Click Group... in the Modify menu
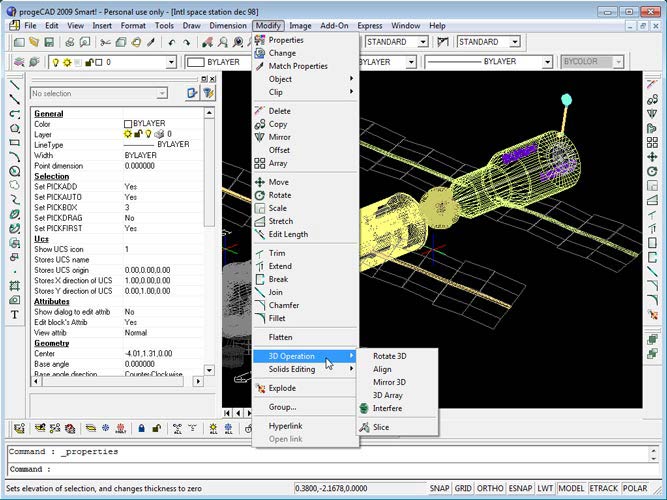Image resolution: width=667 pixels, height=500 pixels. click(x=282, y=407)
